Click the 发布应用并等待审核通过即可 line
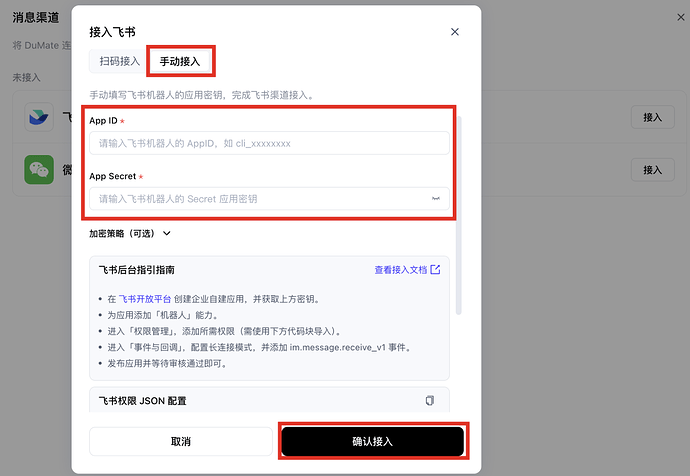Screen dimensions: 690x476 click(167, 363)
